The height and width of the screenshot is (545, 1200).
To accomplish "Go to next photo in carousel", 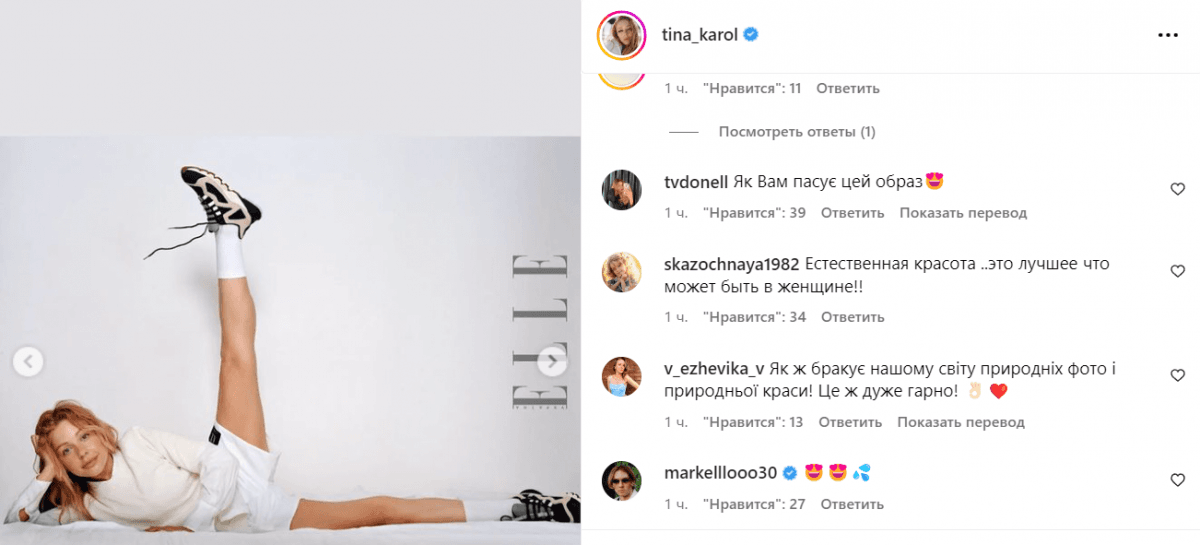I will (552, 362).
